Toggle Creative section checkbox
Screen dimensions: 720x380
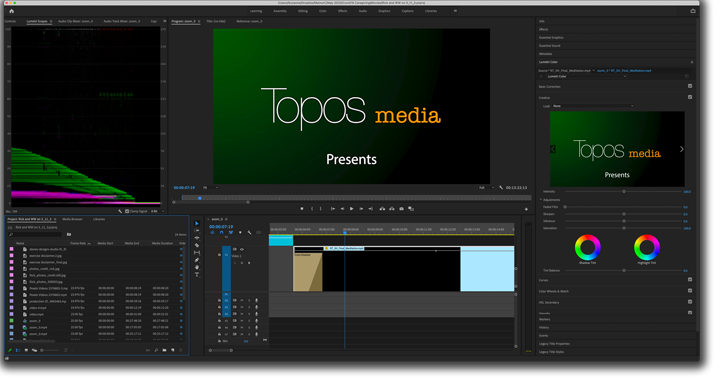tap(690, 97)
